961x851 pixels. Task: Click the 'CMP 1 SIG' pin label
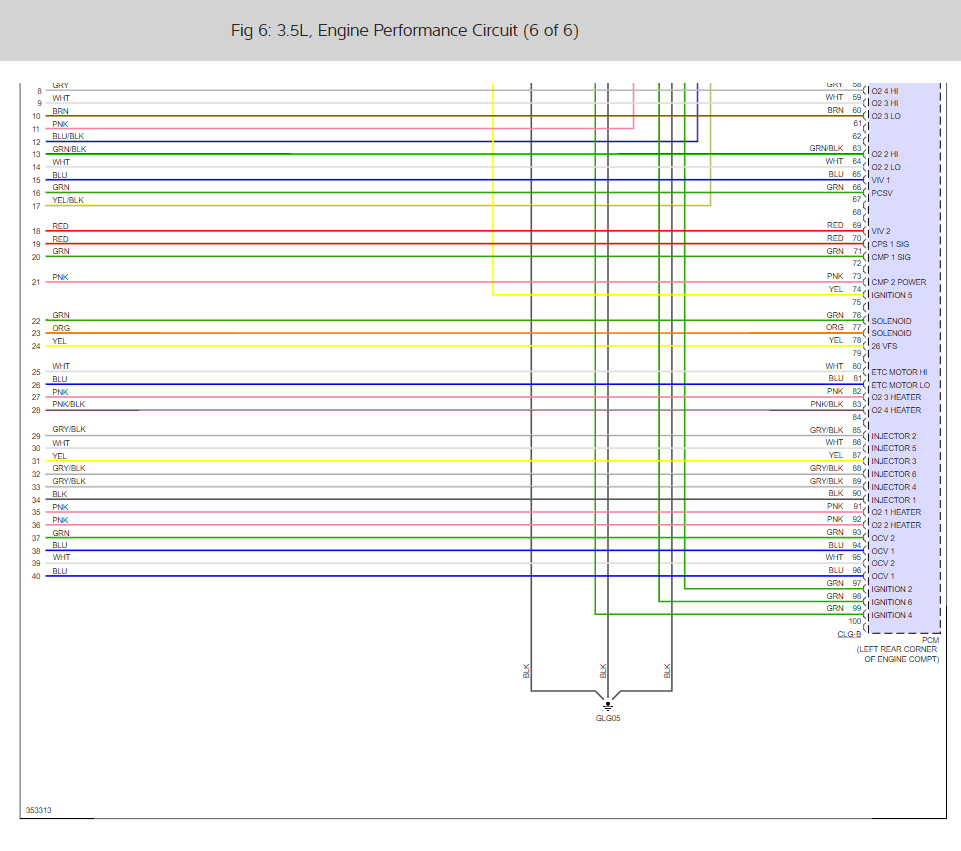(891, 257)
